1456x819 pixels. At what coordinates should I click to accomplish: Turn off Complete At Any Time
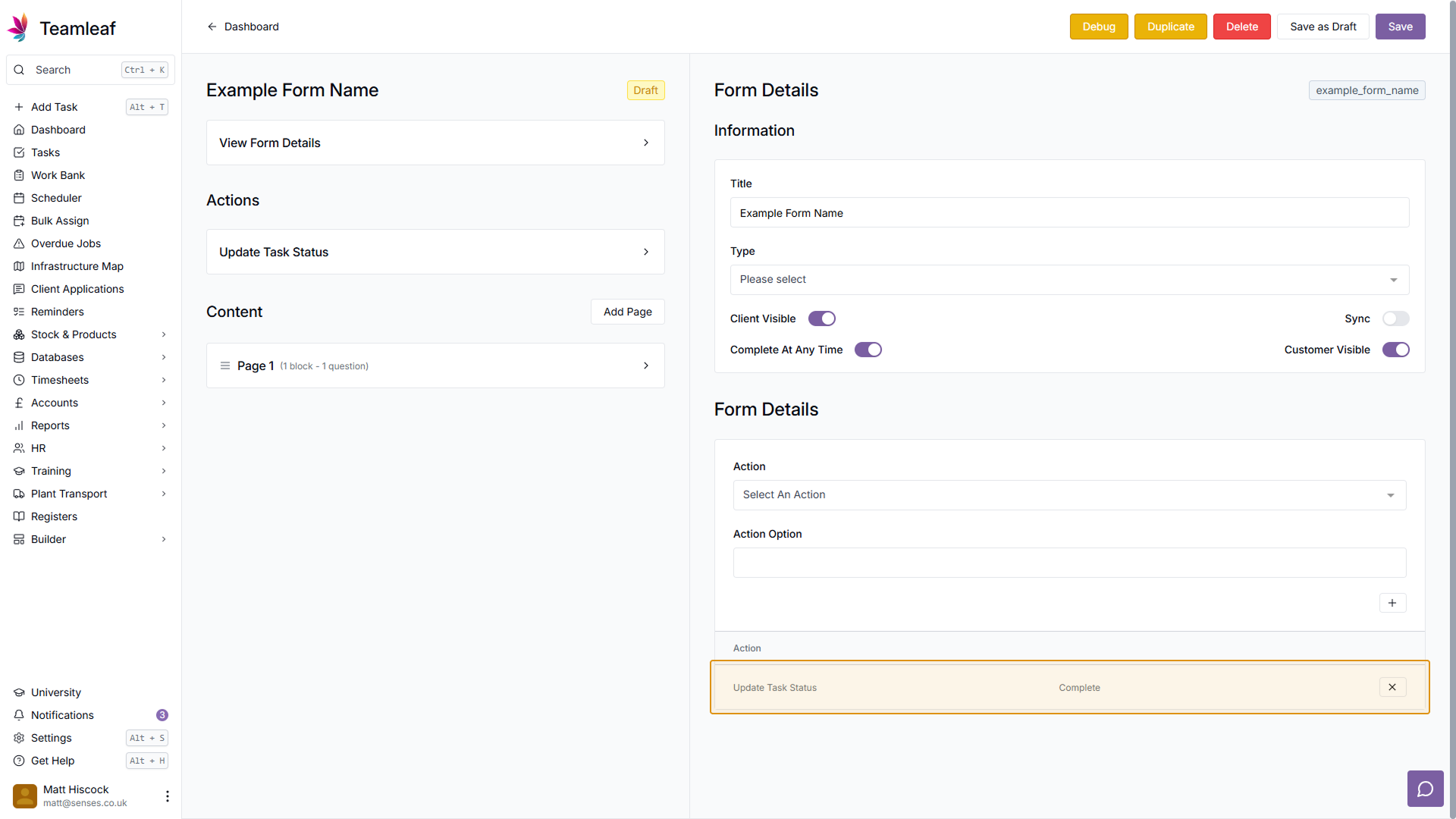pyautogui.click(x=868, y=350)
